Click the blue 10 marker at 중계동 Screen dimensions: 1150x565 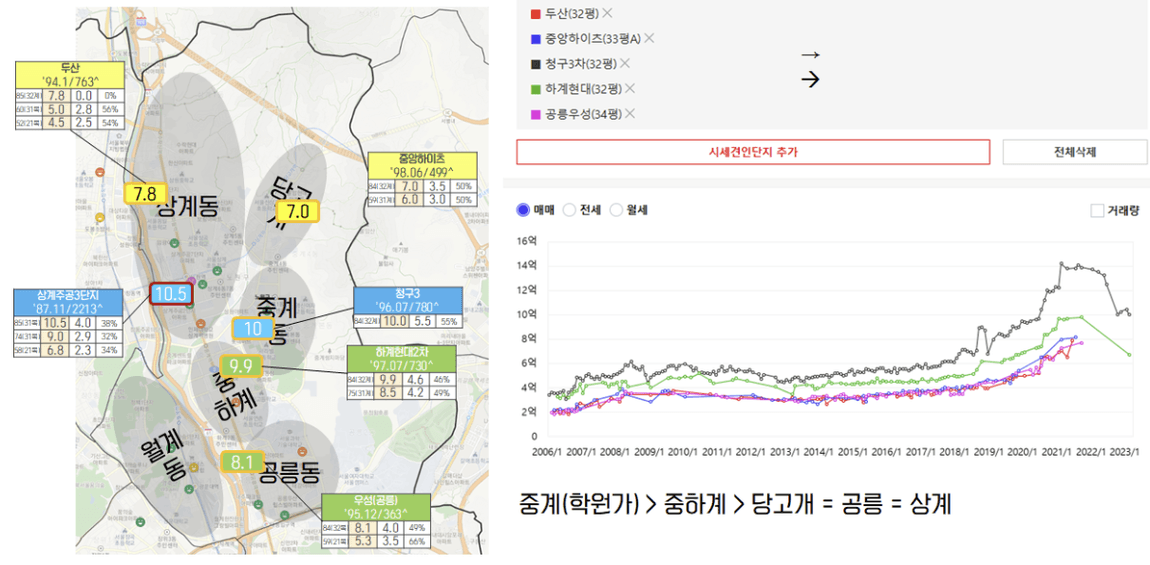click(253, 328)
